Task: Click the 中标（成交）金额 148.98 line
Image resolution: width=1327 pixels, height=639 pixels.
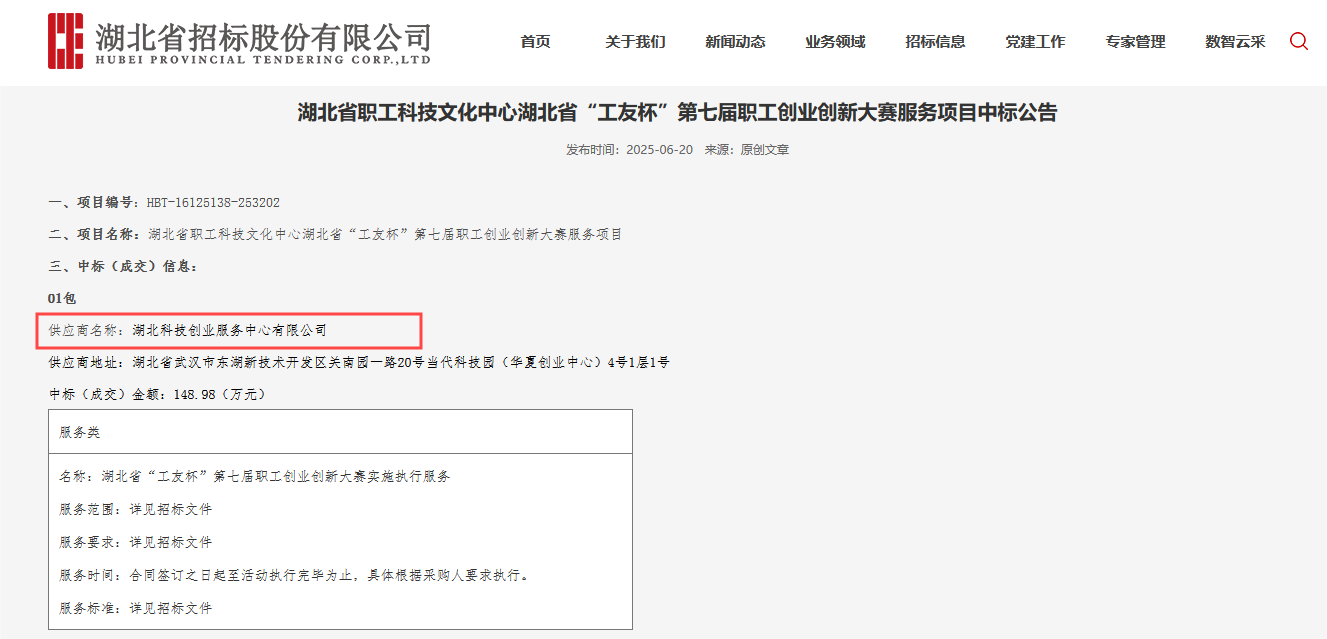Action: 158,394
